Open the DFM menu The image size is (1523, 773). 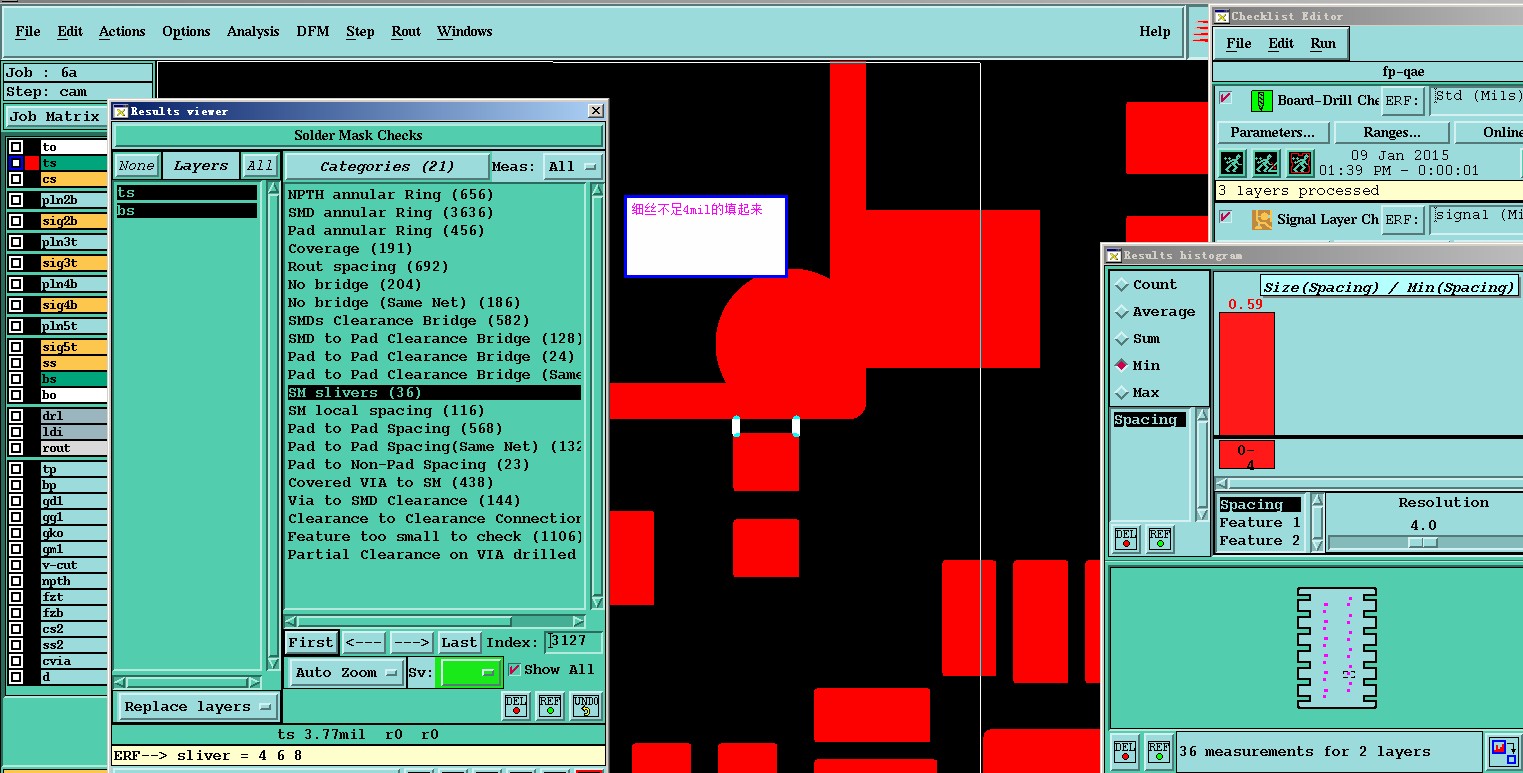tap(313, 31)
